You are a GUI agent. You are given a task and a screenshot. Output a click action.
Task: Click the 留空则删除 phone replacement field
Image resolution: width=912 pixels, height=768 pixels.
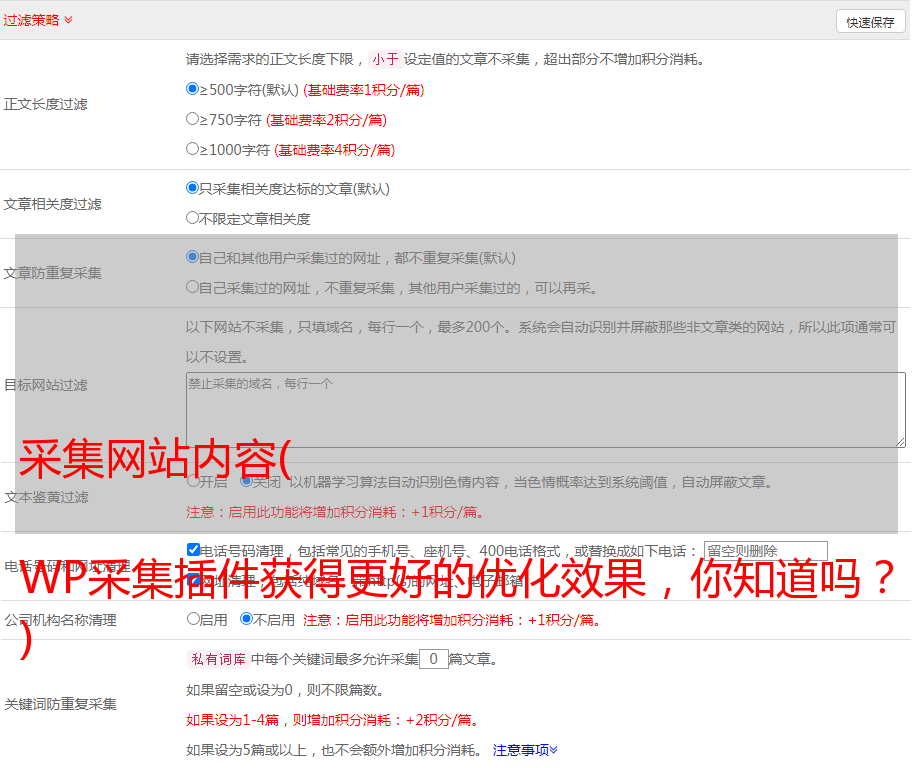pos(765,550)
